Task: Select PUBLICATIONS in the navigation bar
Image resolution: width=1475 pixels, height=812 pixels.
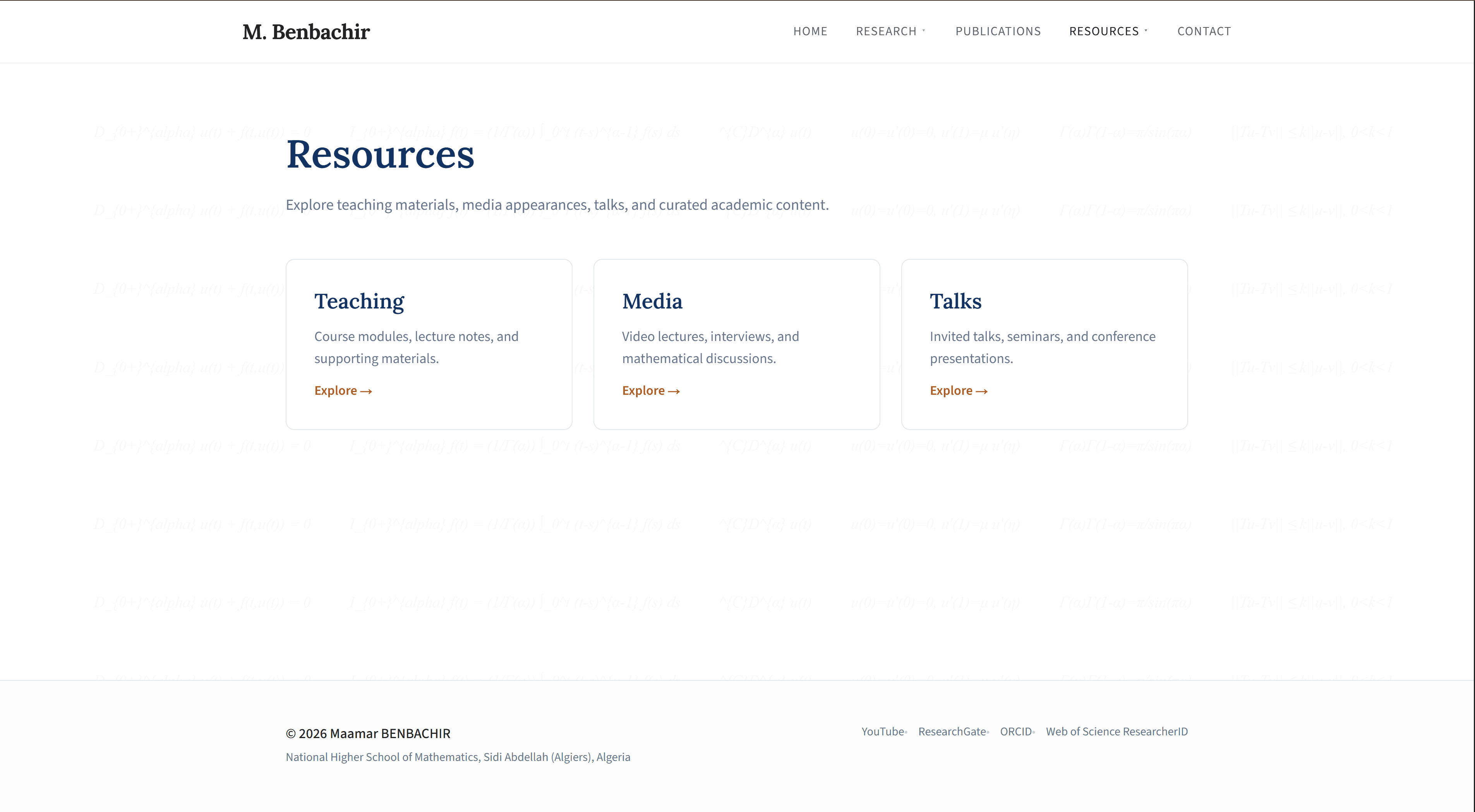Action: 998,31
